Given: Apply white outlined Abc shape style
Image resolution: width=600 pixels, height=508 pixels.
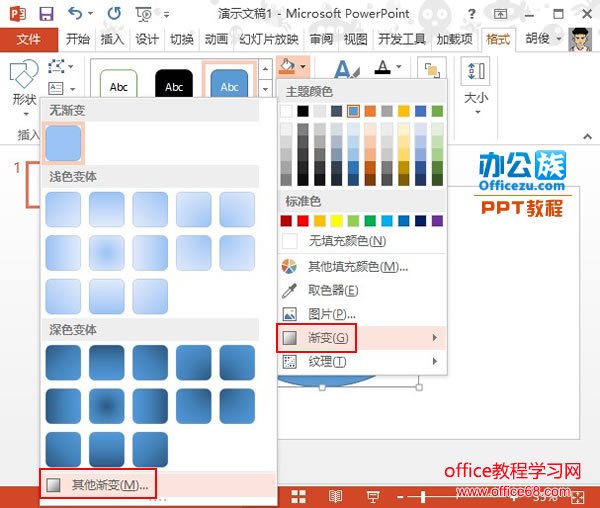Looking at the screenshot, I should [x=118, y=84].
